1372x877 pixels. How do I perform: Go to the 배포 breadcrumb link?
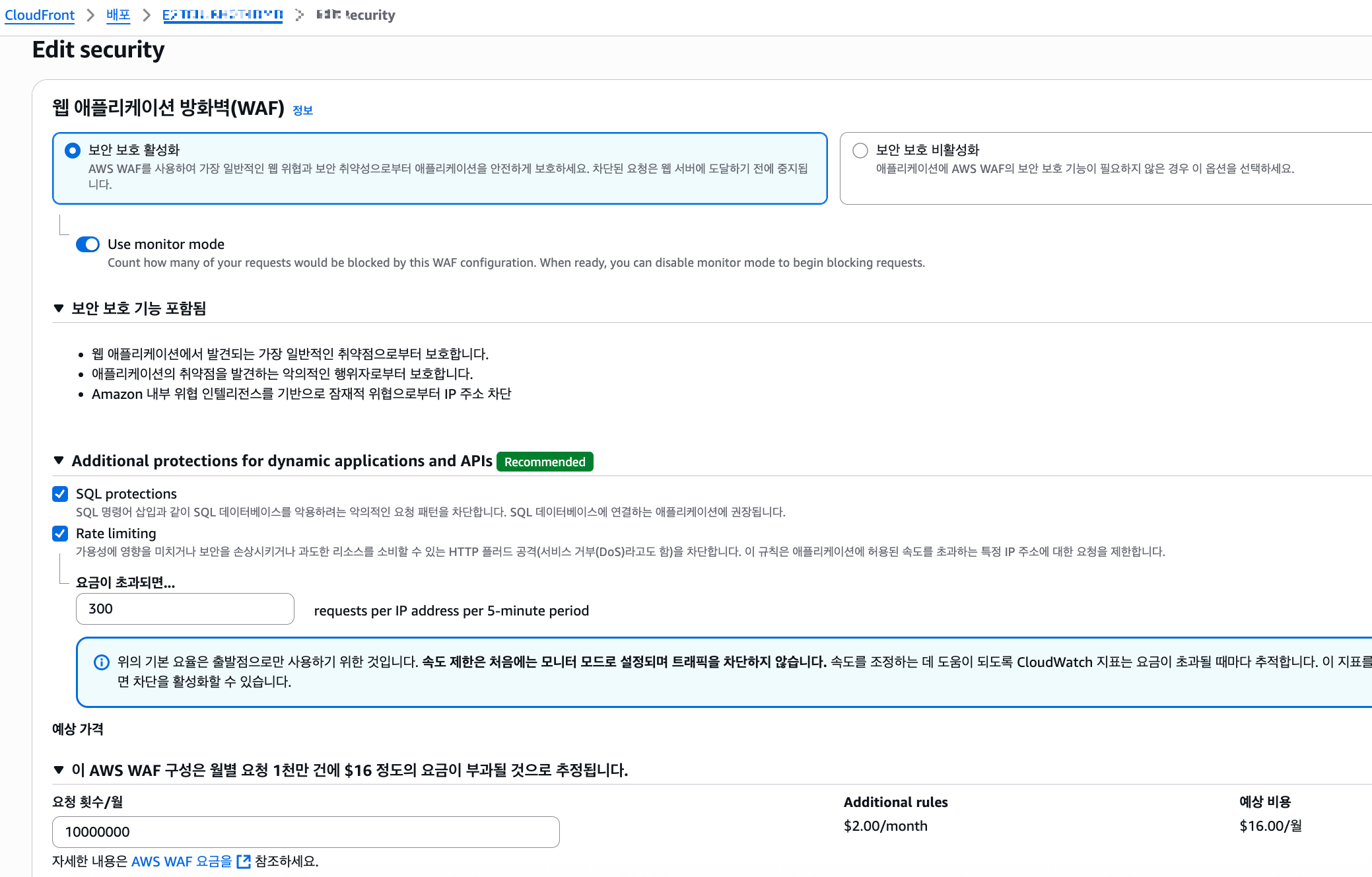coord(118,15)
